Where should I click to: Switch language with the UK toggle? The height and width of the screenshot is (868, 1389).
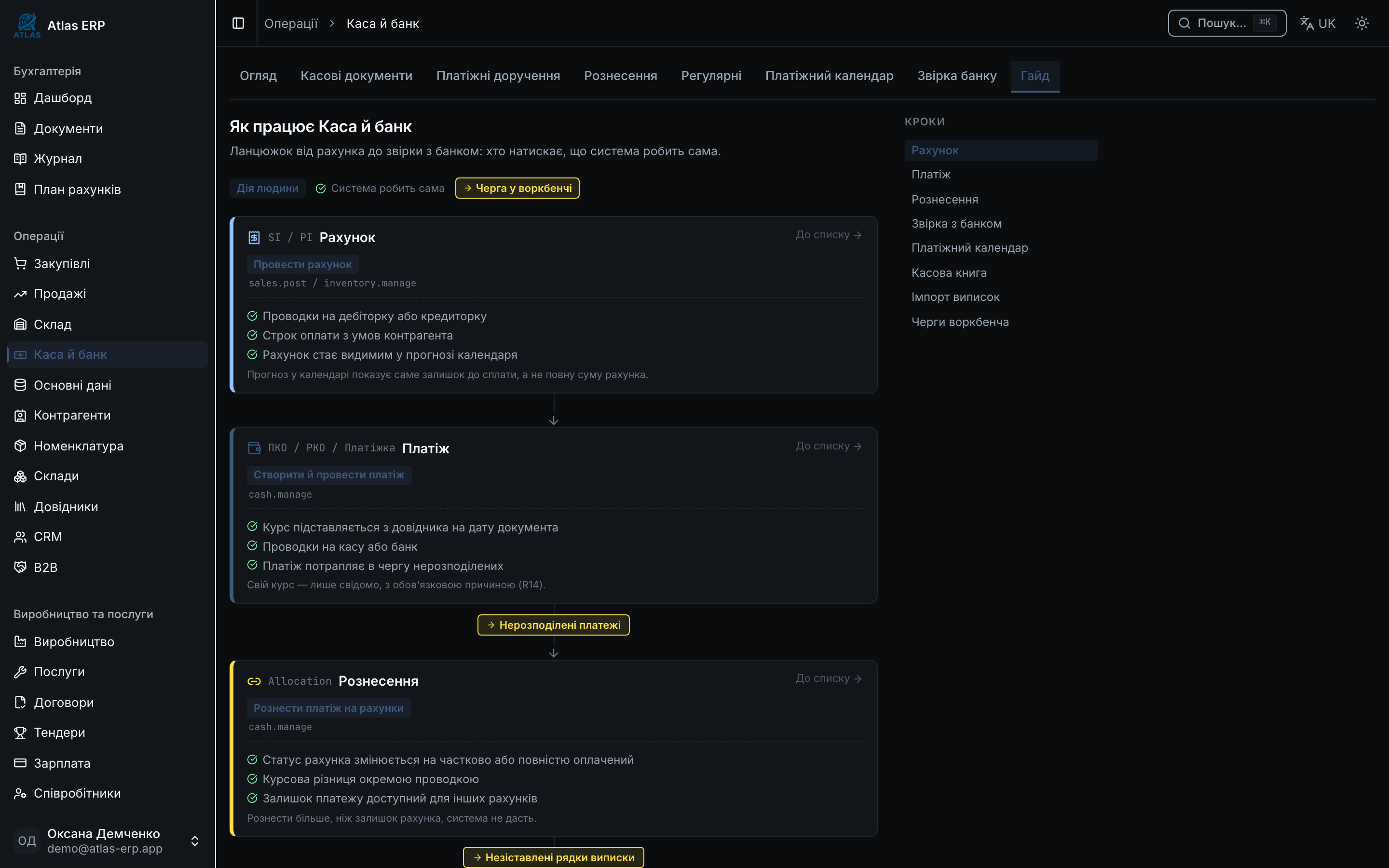[1317, 24]
